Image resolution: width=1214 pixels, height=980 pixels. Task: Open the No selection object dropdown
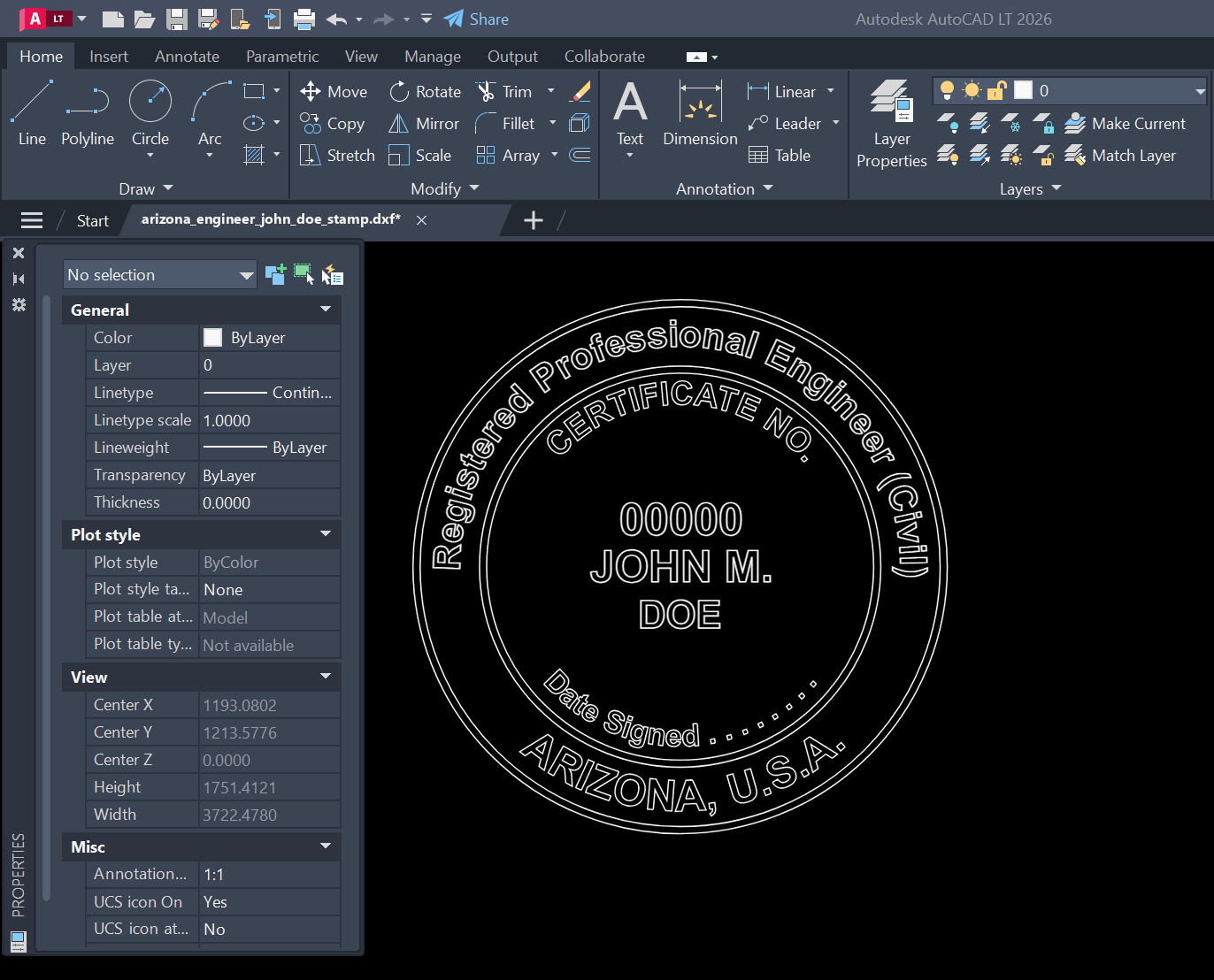(x=160, y=275)
